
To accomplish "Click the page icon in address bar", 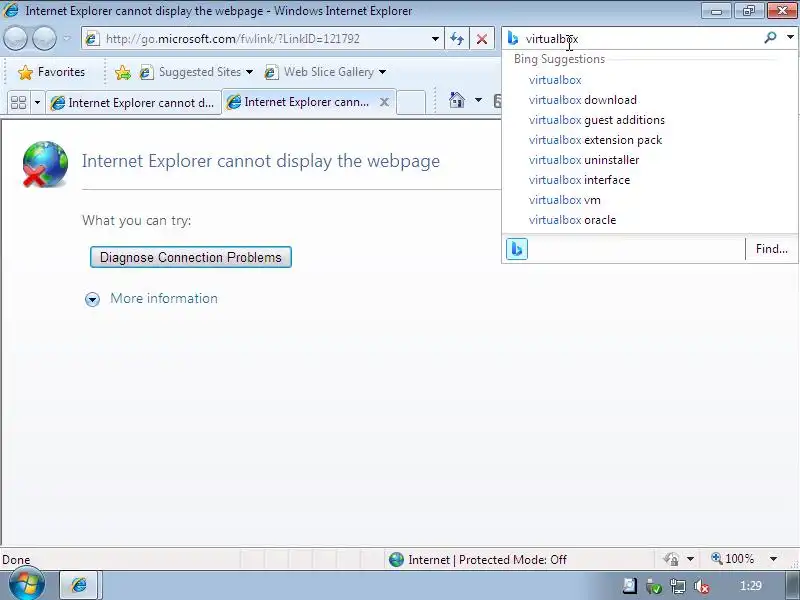I will [92, 39].
